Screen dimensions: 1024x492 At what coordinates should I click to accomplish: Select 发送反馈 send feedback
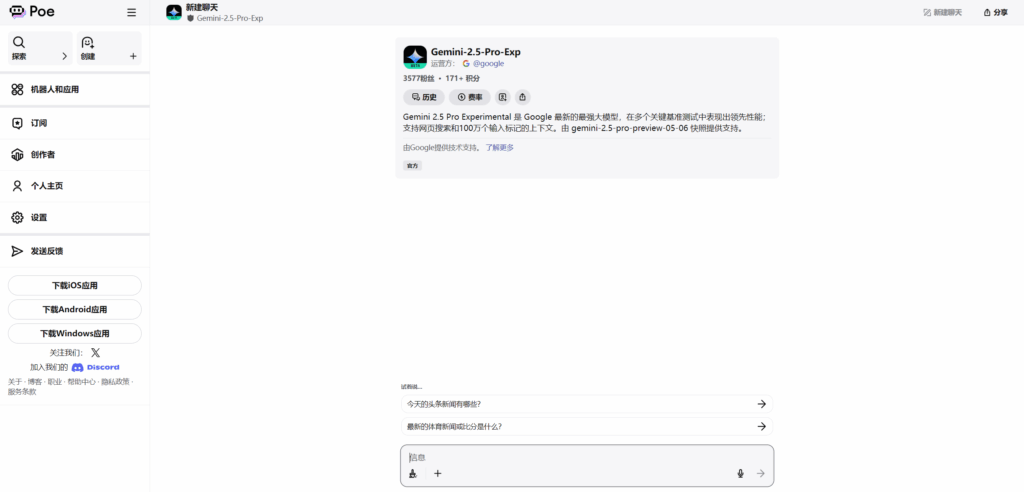(74, 251)
